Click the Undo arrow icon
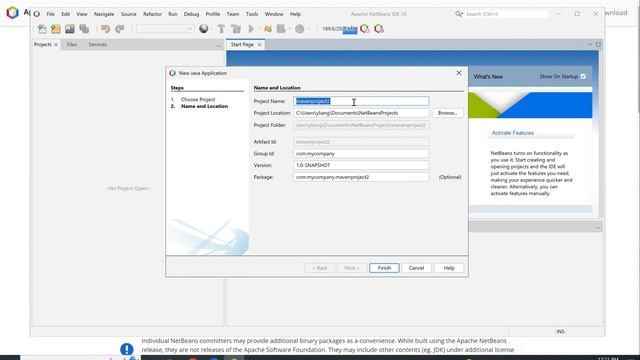This screenshot has height=360, width=640. click(x=105, y=29)
